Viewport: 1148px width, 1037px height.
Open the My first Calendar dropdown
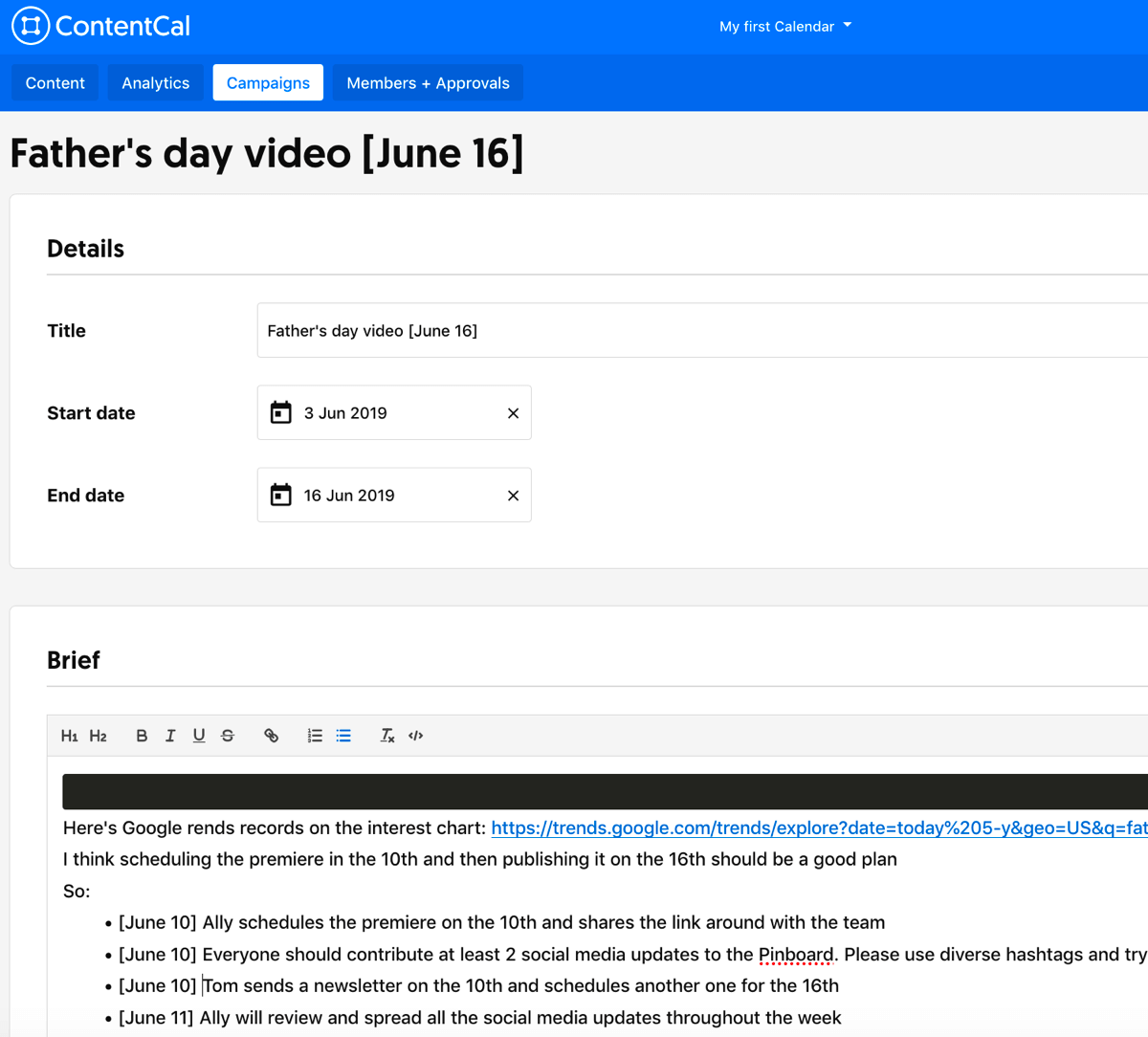(784, 26)
